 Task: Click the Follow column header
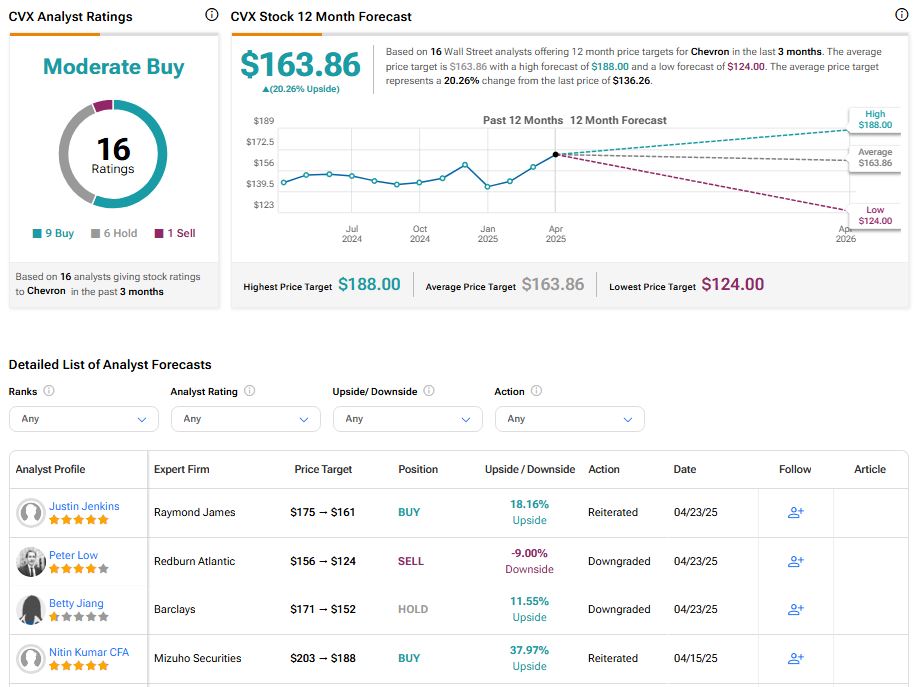click(795, 469)
